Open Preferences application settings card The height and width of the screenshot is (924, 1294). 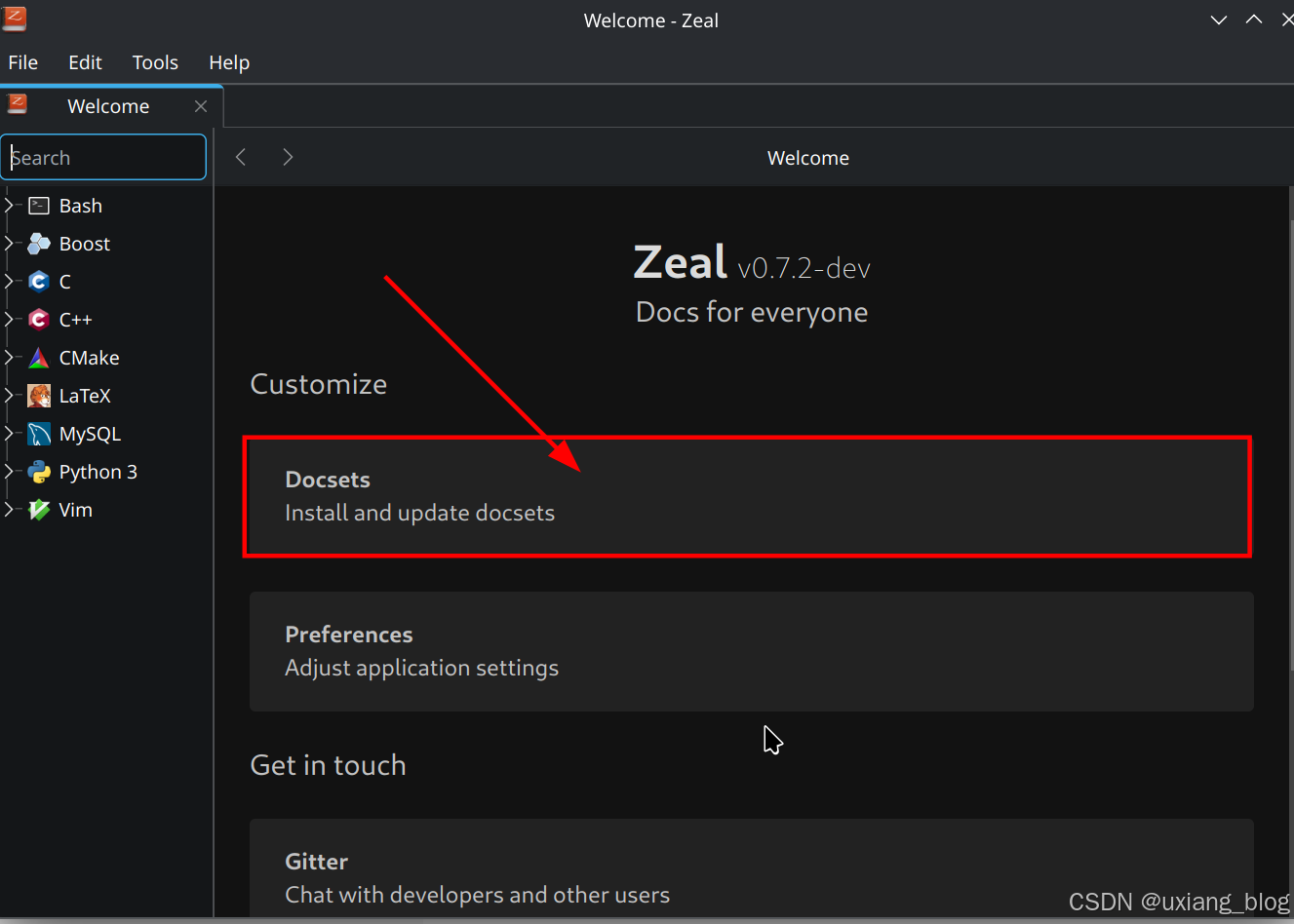(751, 651)
